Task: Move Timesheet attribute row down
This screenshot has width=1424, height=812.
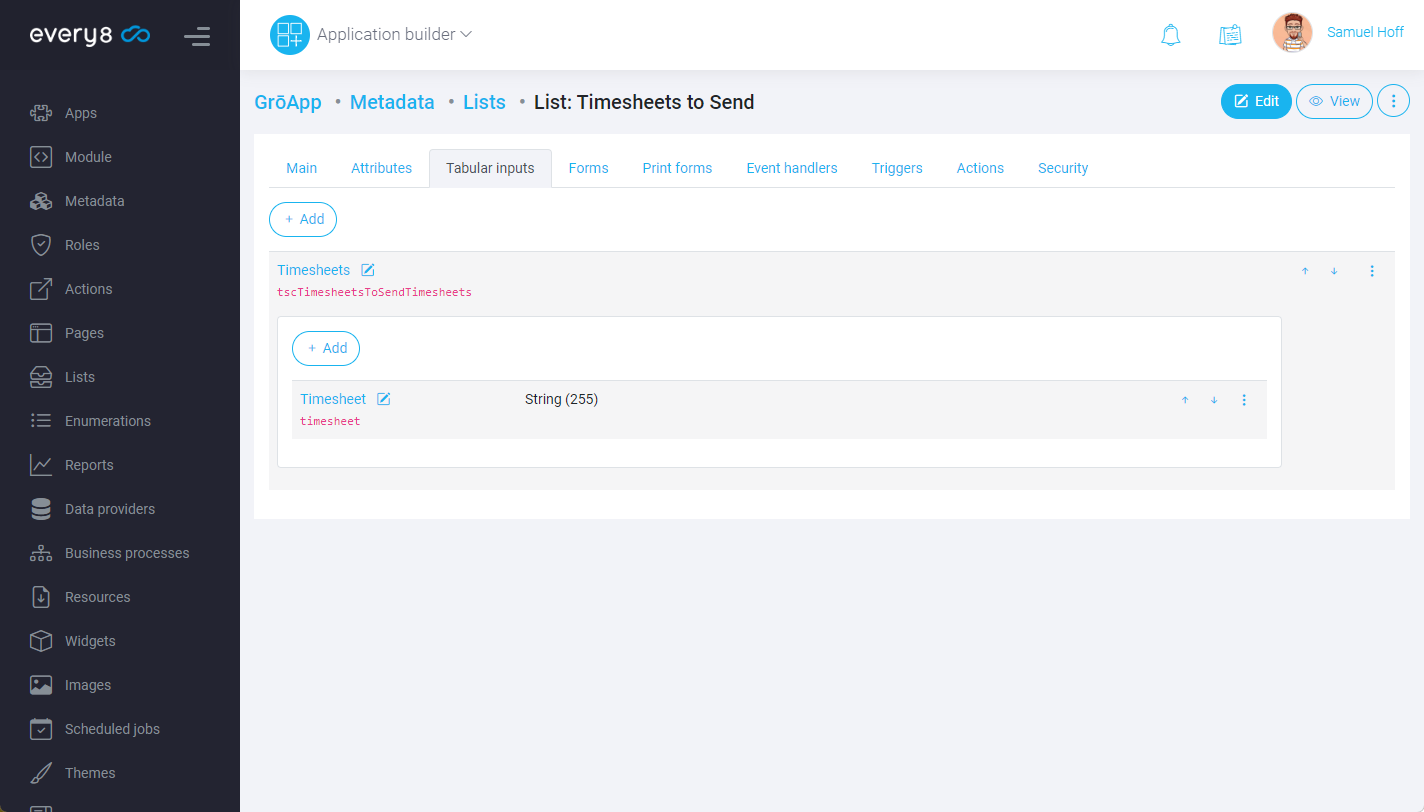Action: point(1214,400)
